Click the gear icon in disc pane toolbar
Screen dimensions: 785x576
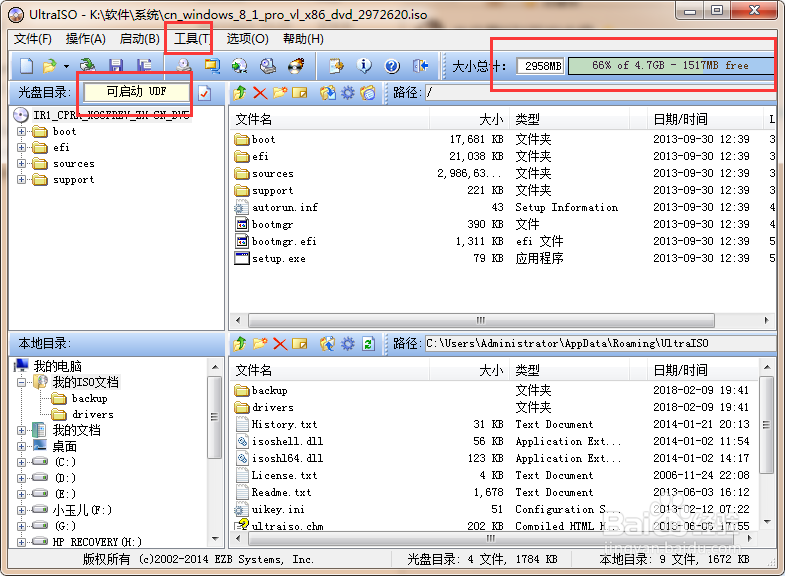coord(347,93)
